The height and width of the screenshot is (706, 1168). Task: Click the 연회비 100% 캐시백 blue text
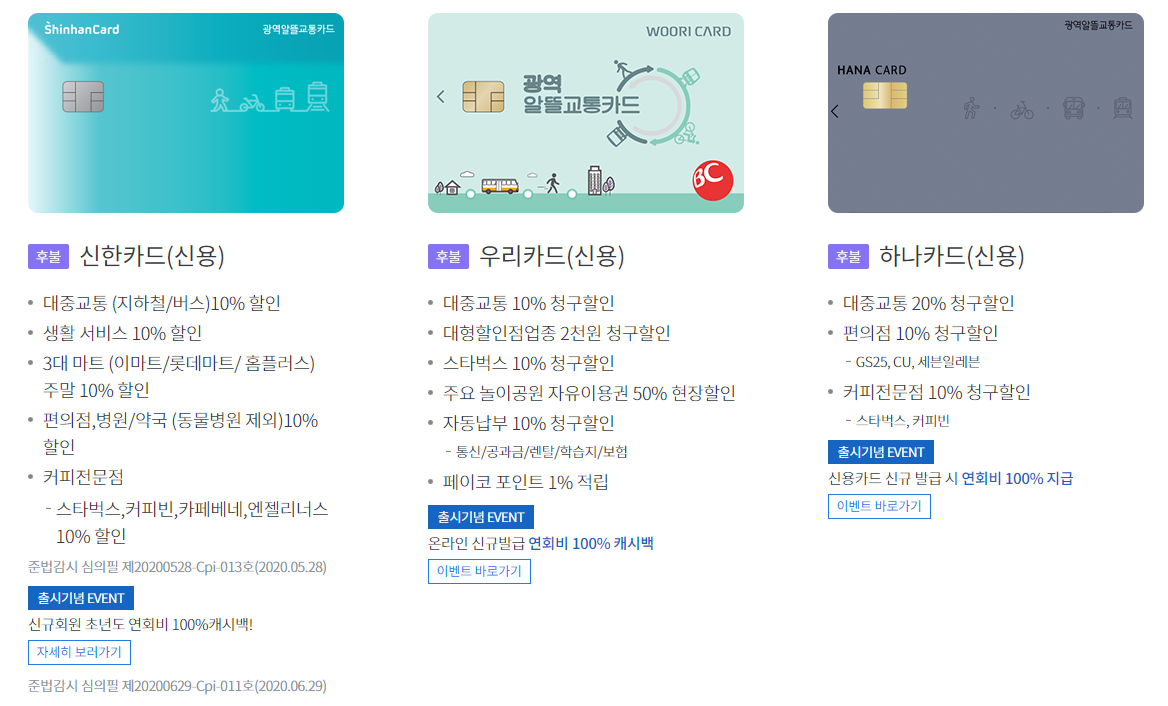point(591,544)
